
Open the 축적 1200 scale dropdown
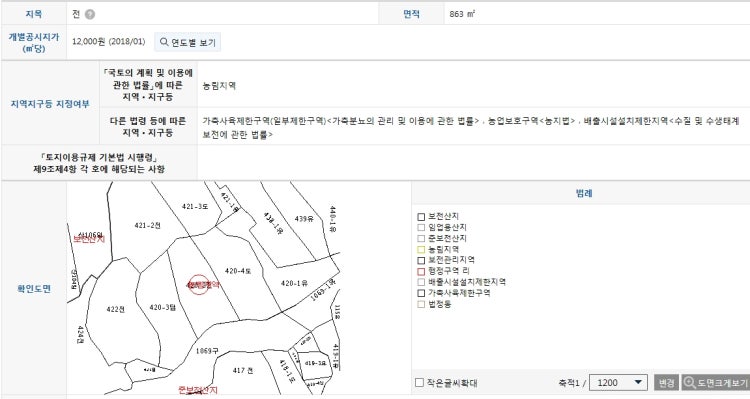point(618,383)
